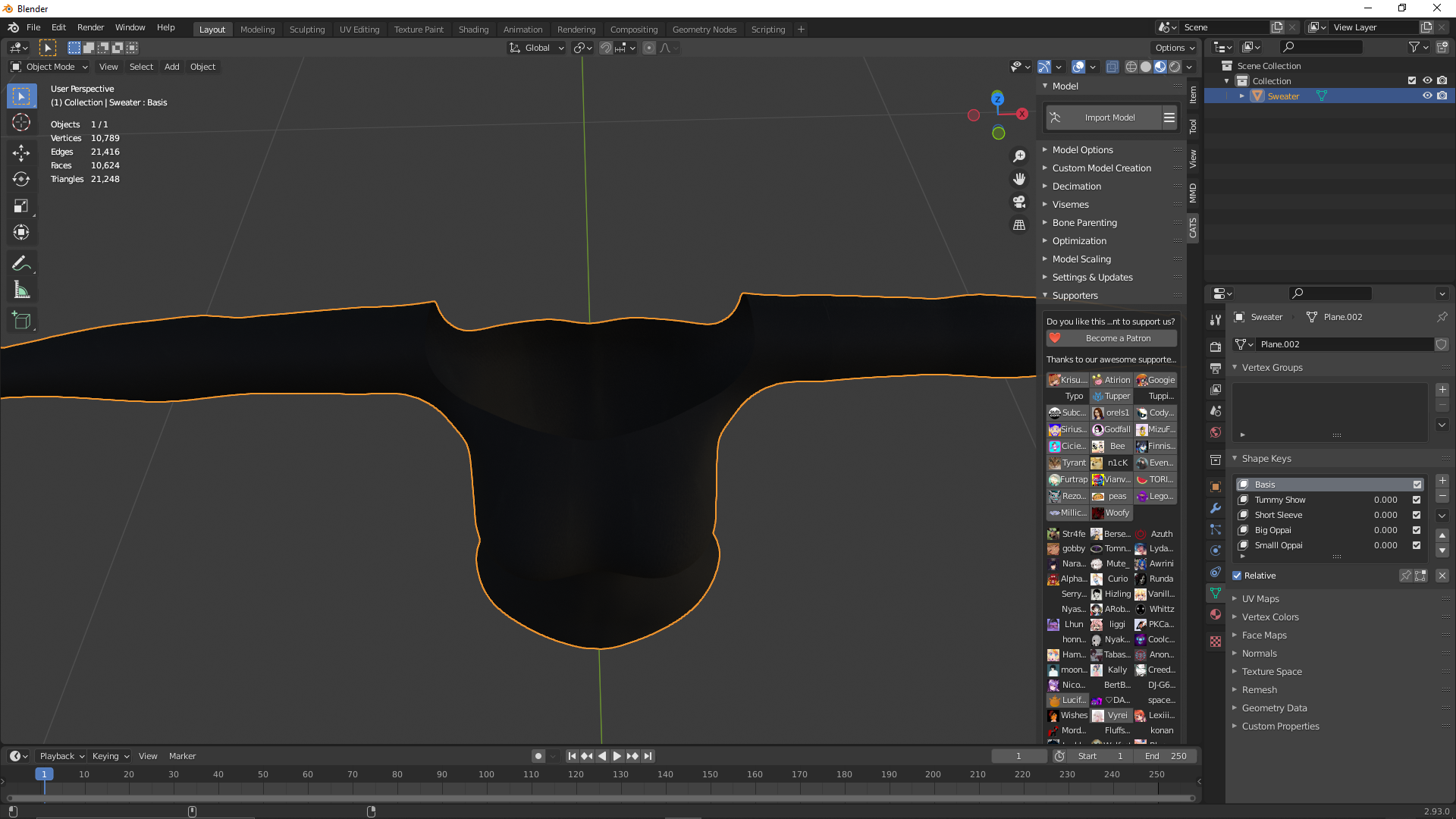Screen dimensions: 1456x819
Task: Open the Physics properties tab
Action: point(1216,551)
